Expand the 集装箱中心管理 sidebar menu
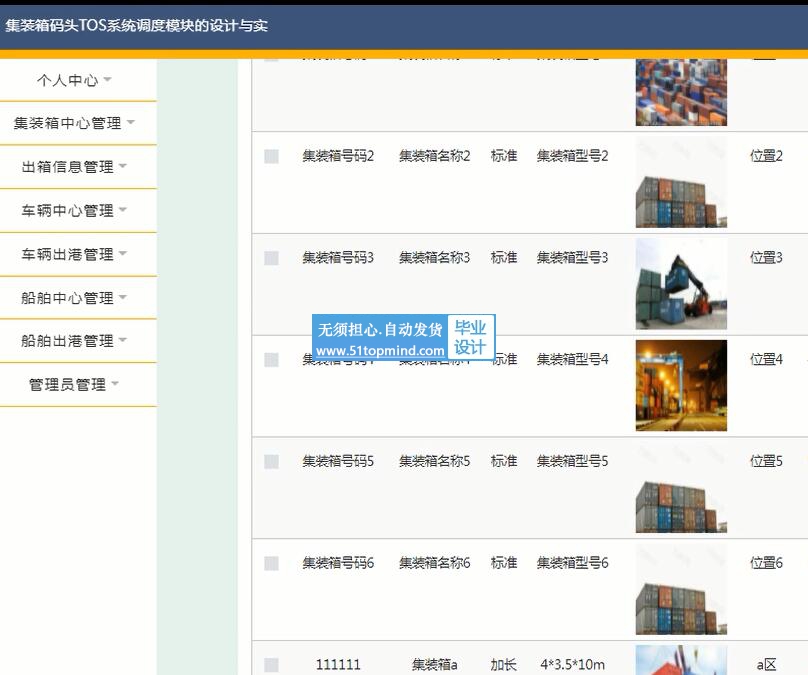The image size is (808, 675). tap(74, 123)
